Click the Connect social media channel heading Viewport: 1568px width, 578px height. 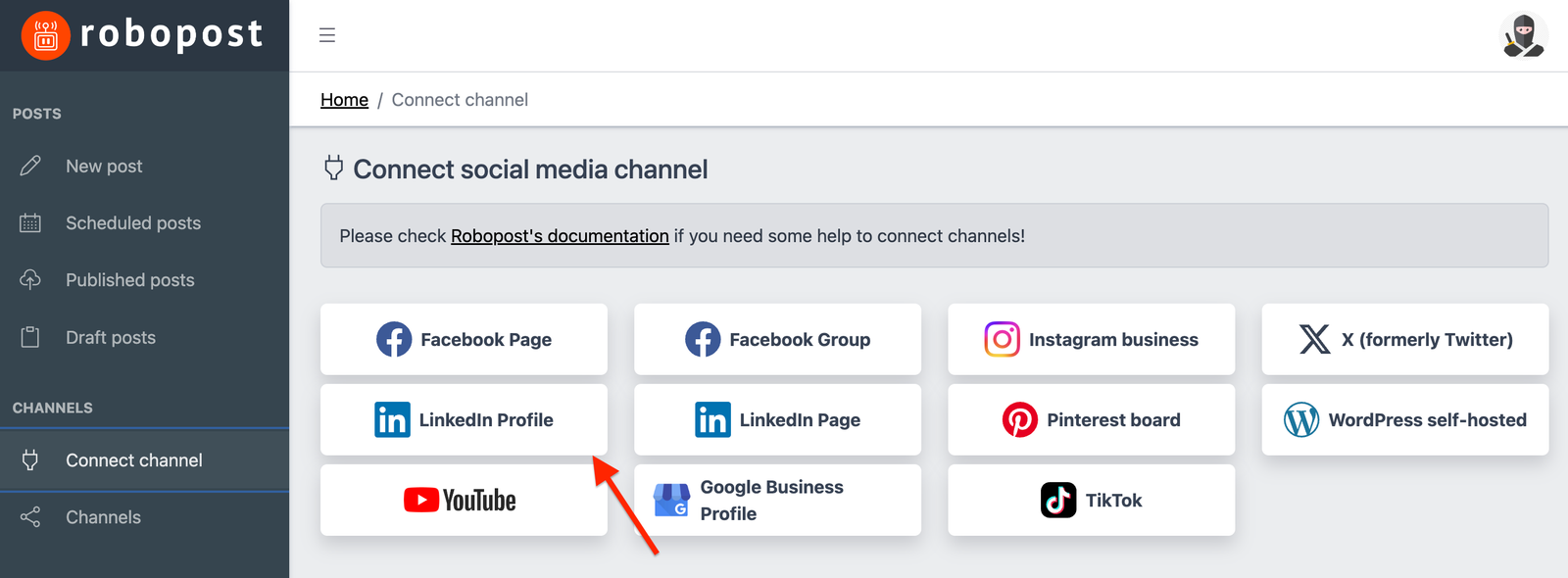click(x=530, y=169)
